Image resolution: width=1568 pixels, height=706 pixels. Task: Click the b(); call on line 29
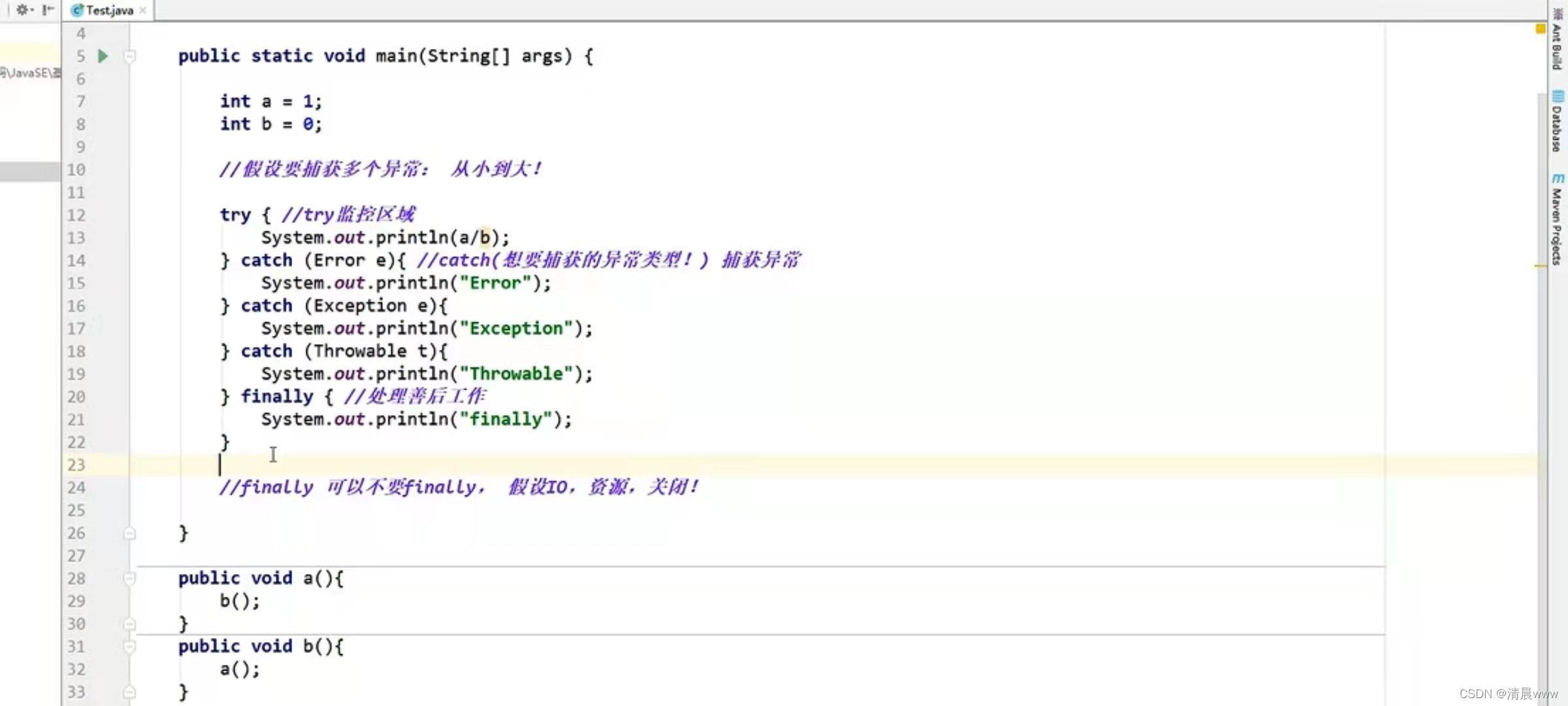pyautogui.click(x=240, y=601)
